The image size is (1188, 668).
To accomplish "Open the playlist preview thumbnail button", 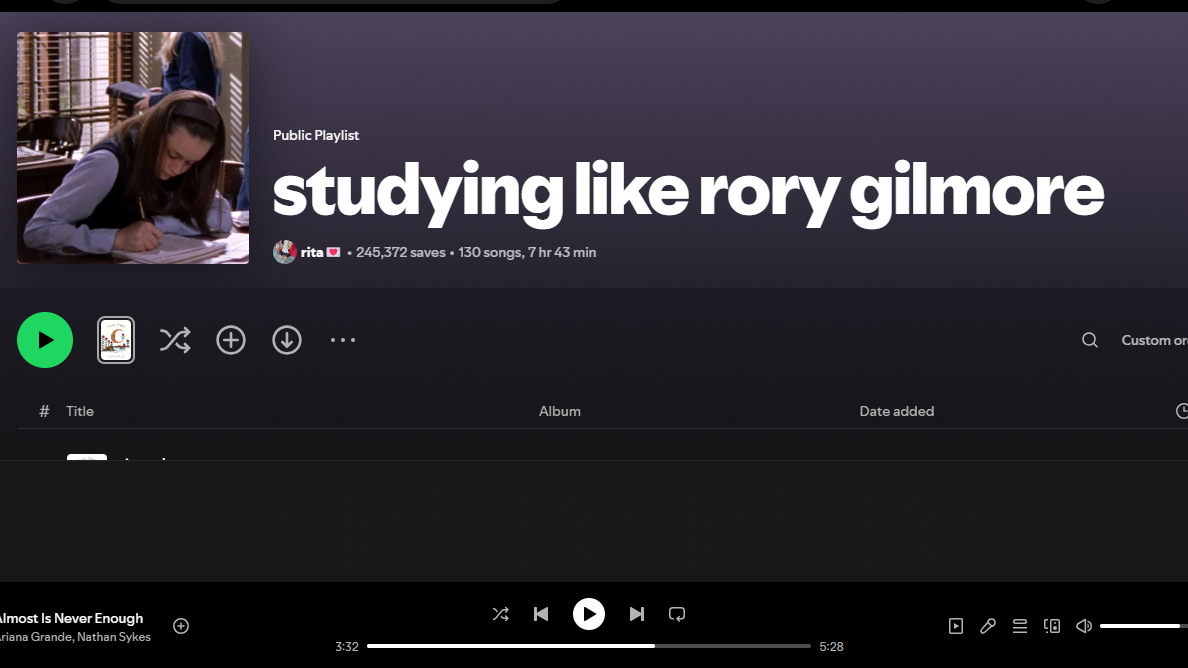I will click(x=116, y=340).
